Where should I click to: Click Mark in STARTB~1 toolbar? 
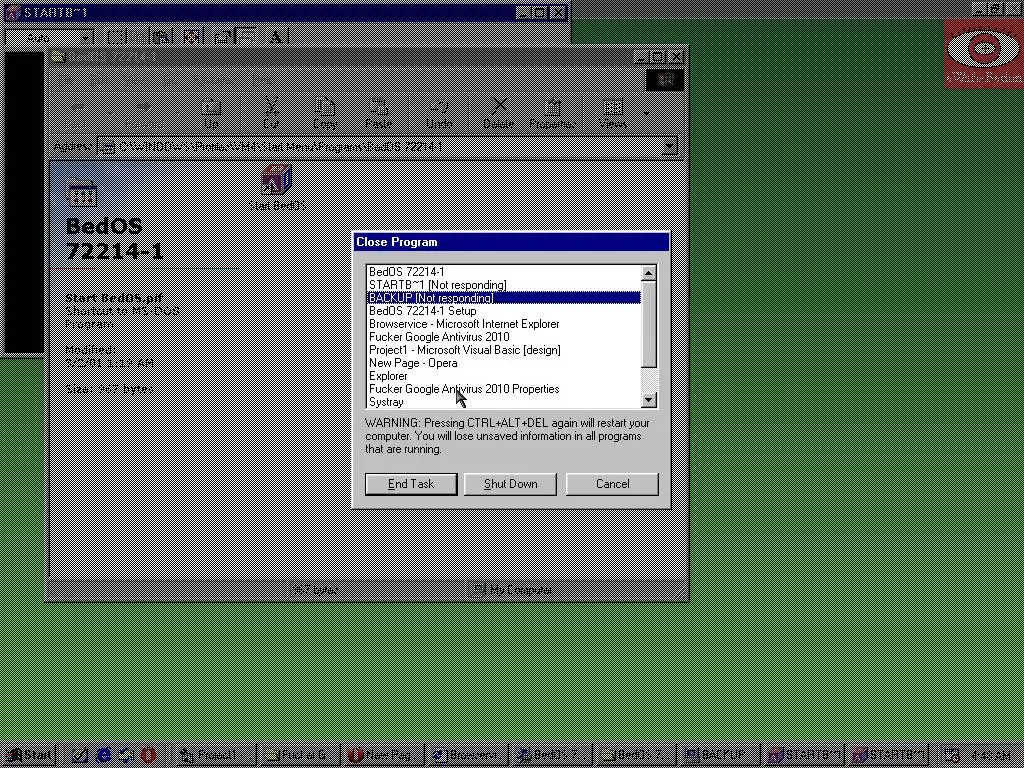click(117, 37)
